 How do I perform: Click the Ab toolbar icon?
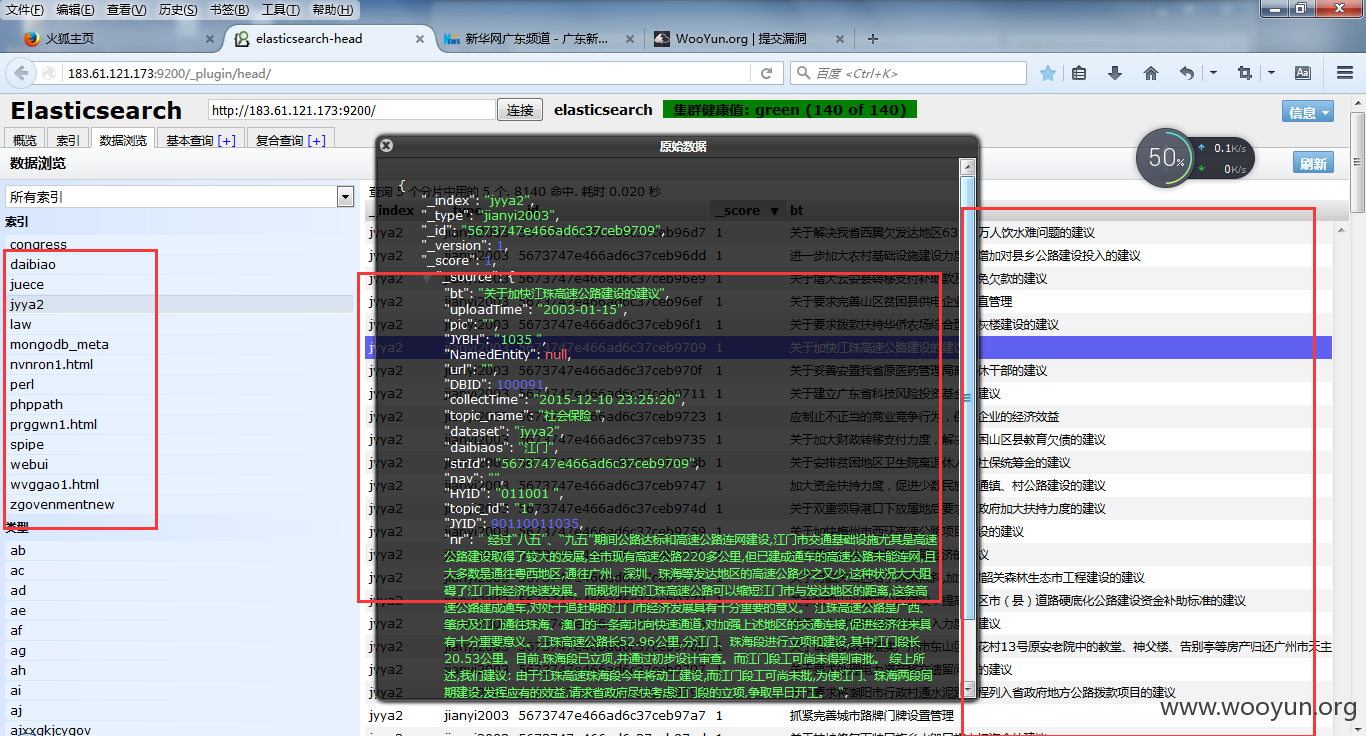[x=1303, y=73]
